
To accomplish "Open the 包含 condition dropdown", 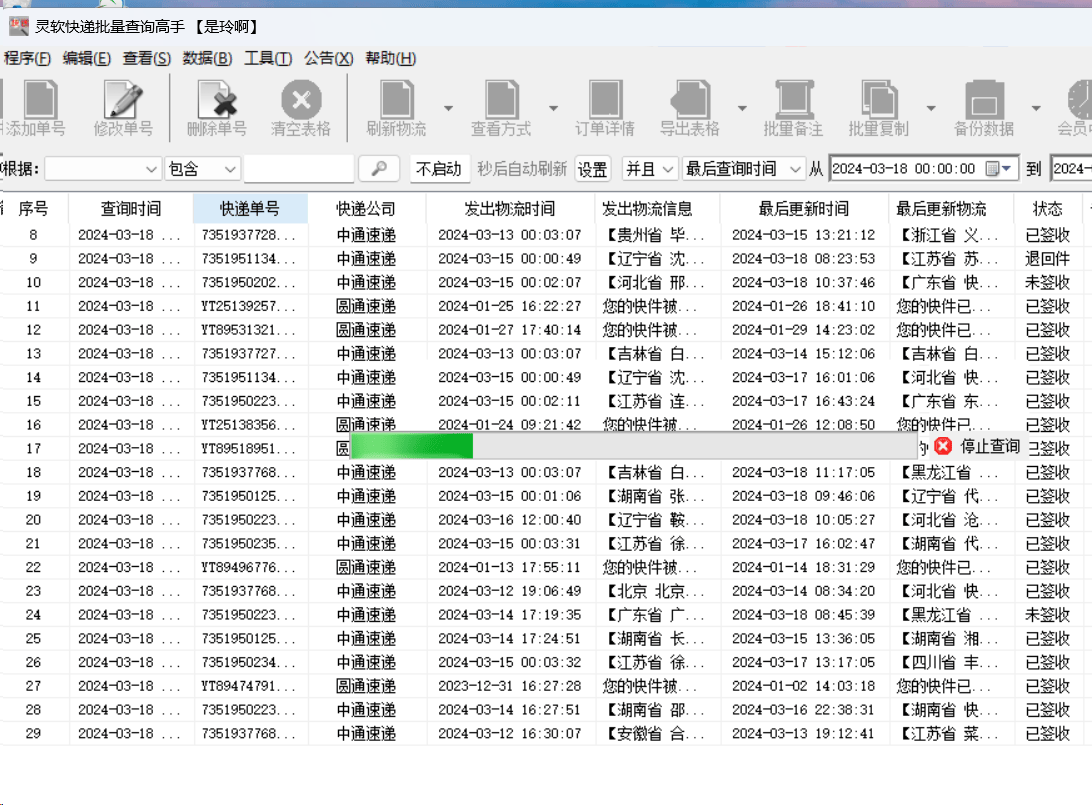I will click(202, 169).
